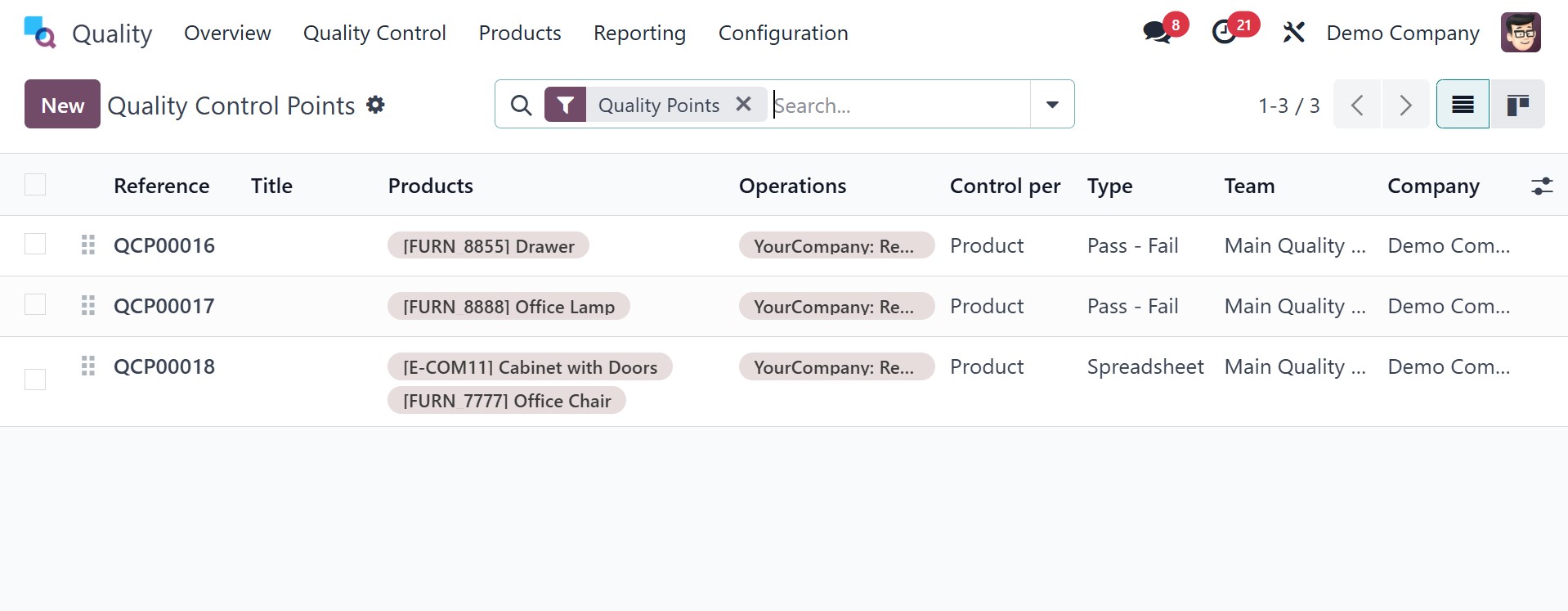Image resolution: width=1568 pixels, height=611 pixels.
Task: Remove the Quality Points filter
Action: [743, 105]
